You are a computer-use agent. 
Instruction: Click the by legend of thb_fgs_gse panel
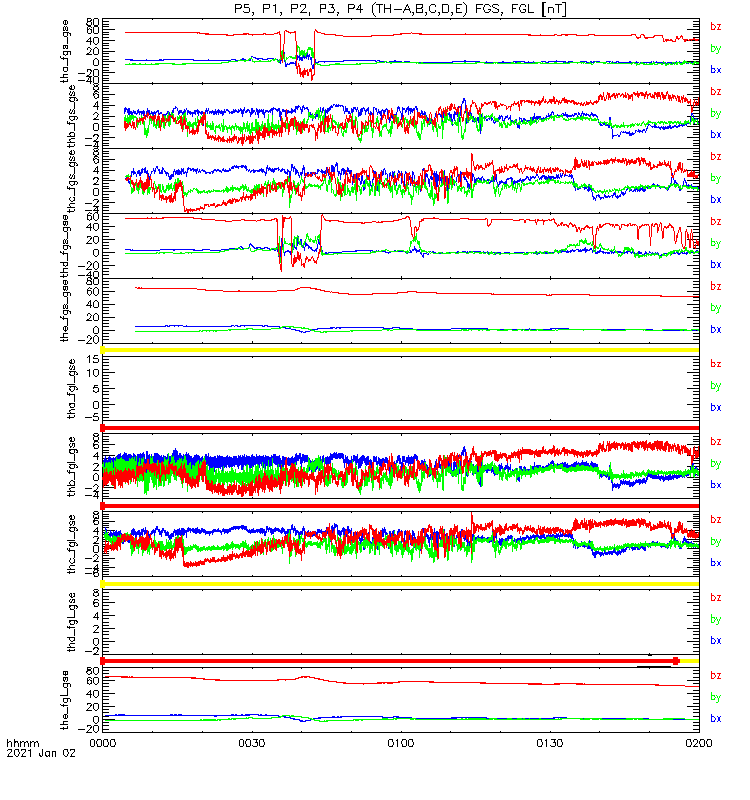(x=716, y=113)
